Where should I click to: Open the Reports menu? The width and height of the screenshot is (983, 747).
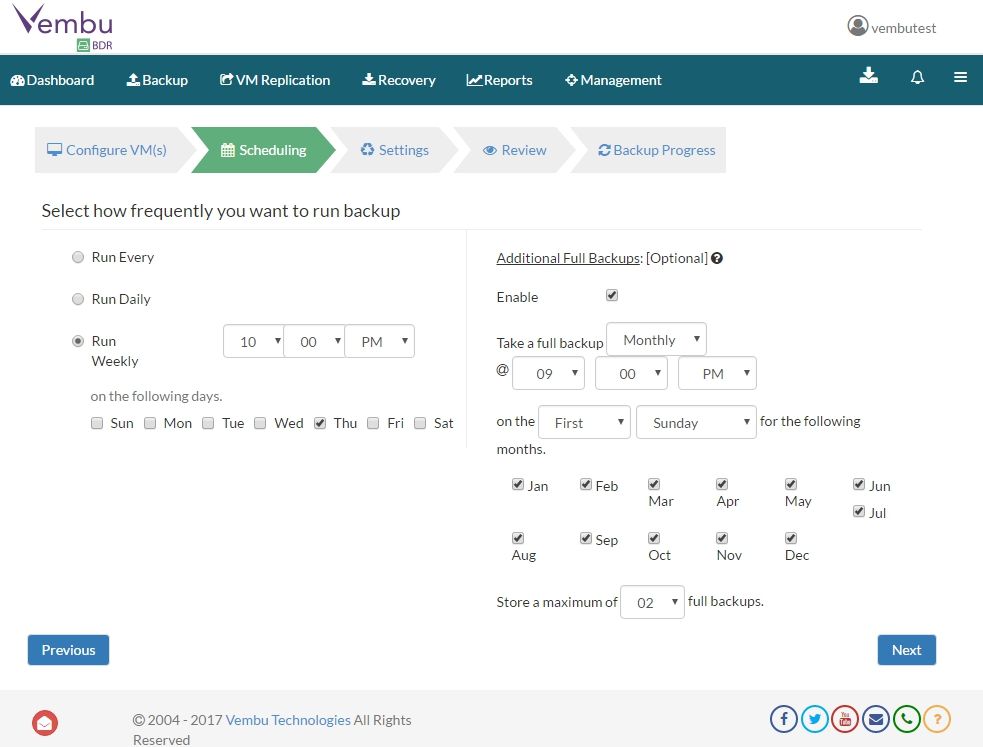(x=499, y=80)
